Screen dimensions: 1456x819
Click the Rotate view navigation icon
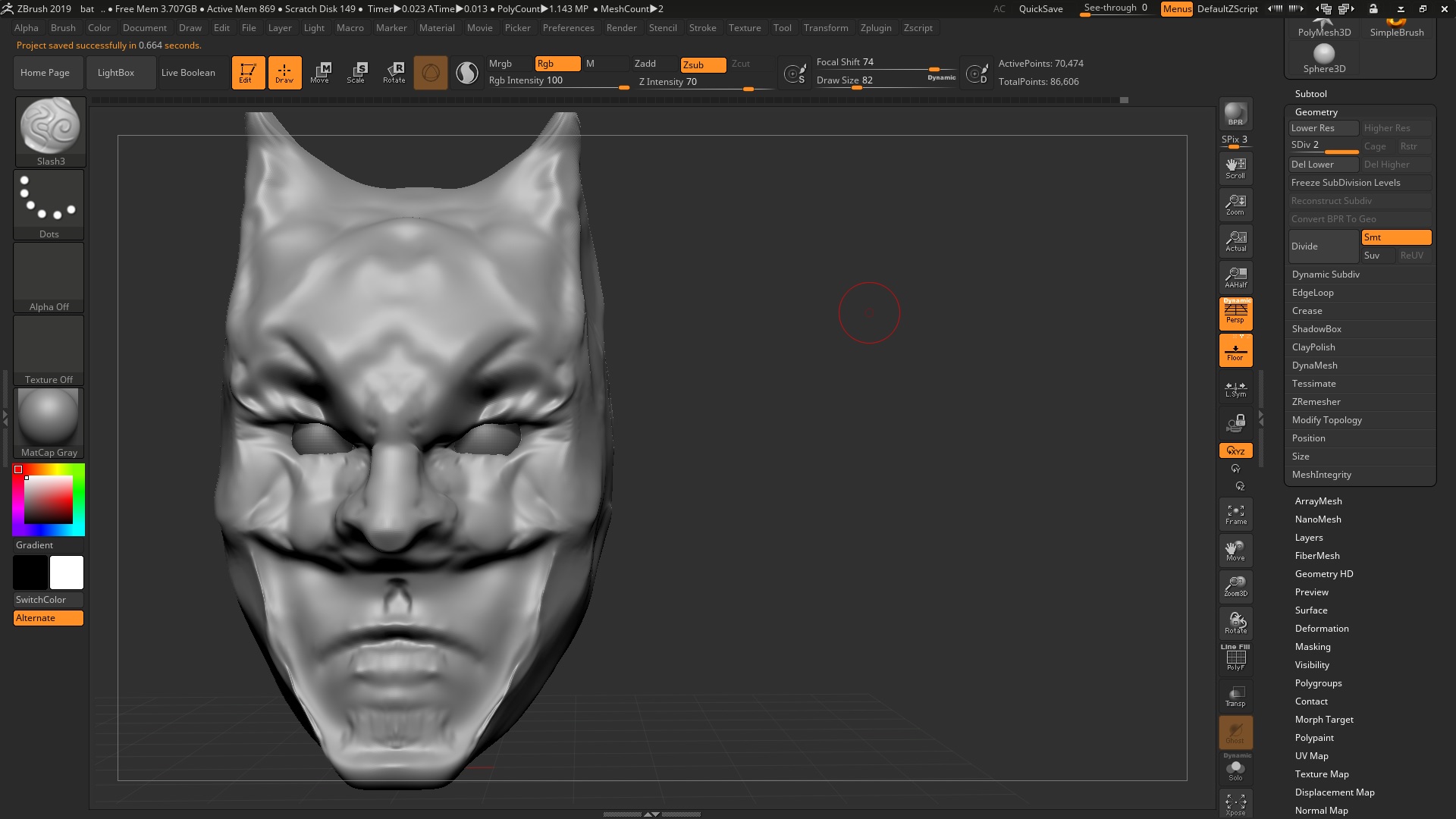[x=1235, y=623]
